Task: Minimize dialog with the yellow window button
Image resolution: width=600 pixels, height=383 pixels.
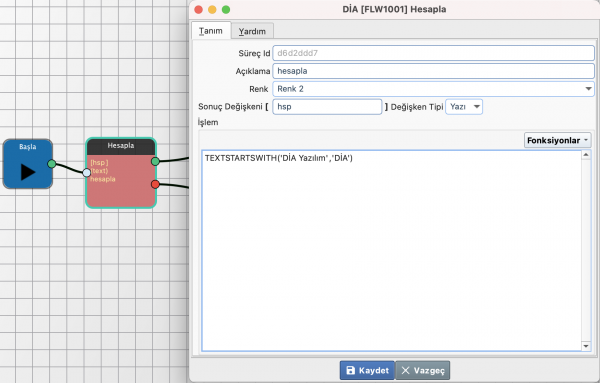Action: click(x=212, y=10)
